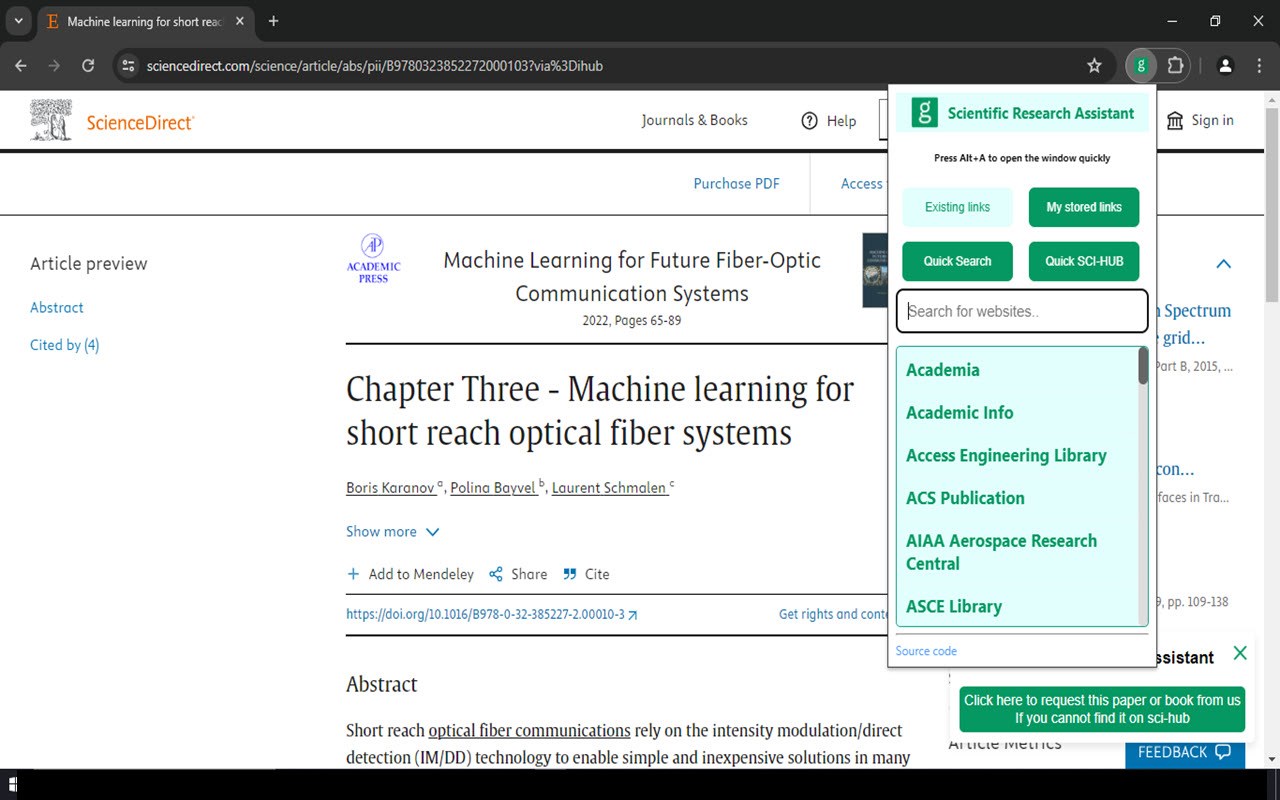The image size is (1280, 800).
Task: Reload the page
Action: click(88, 66)
